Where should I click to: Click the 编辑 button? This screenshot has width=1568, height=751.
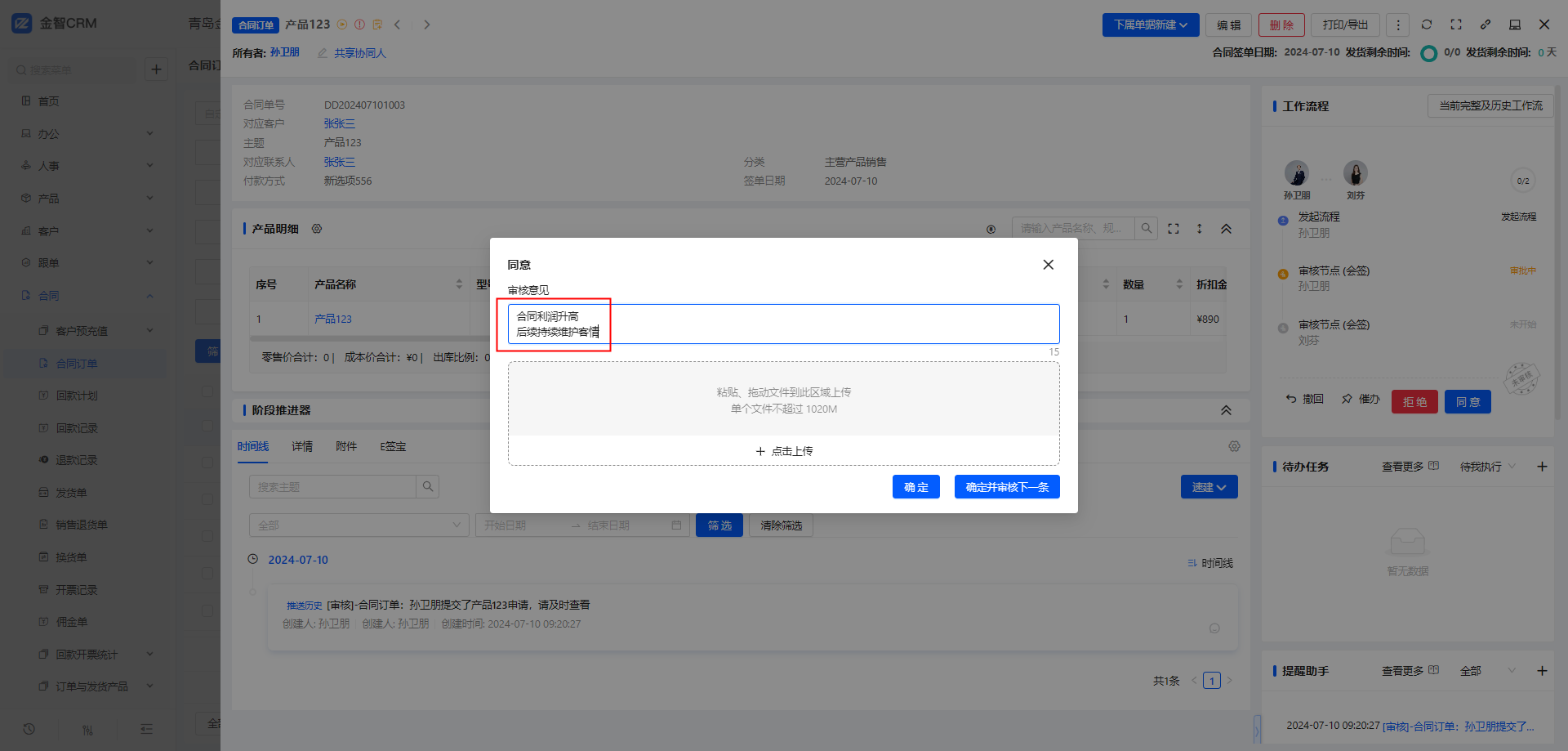pos(1228,25)
